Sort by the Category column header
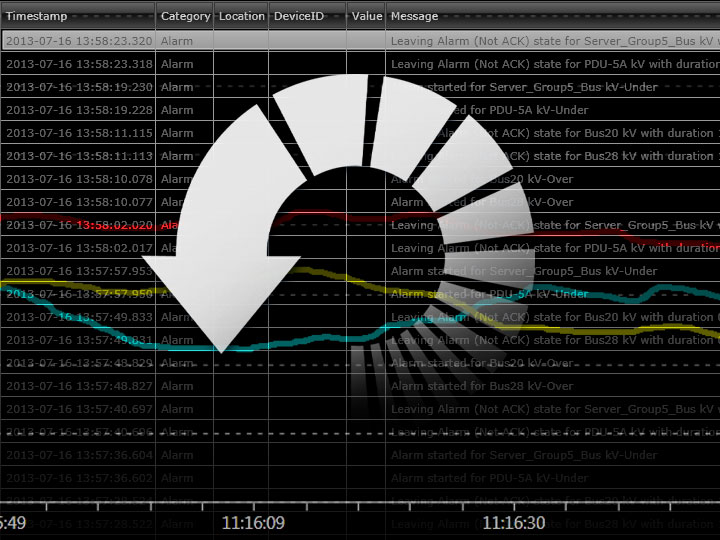Screen dimensions: 720x540 (185, 16)
